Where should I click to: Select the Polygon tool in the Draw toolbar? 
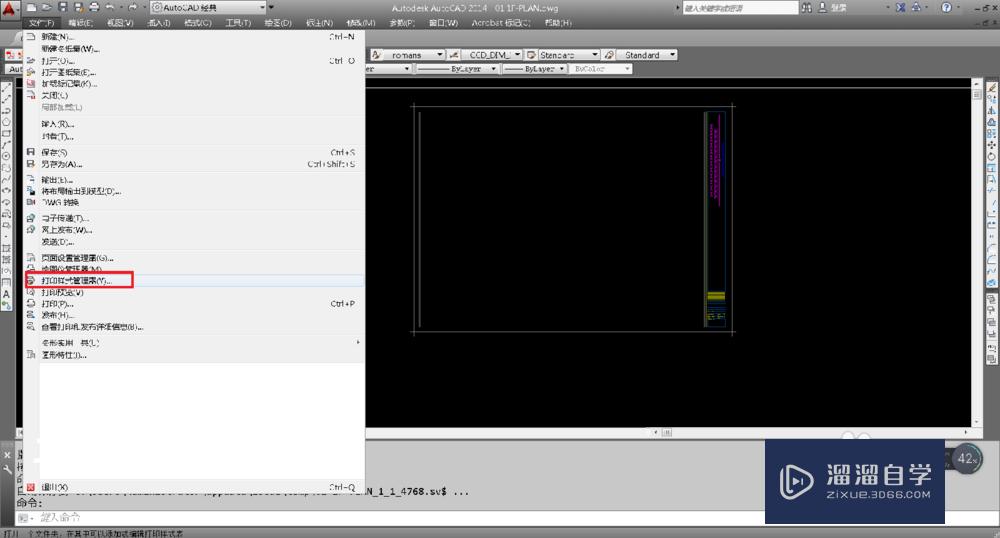click(6, 122)
